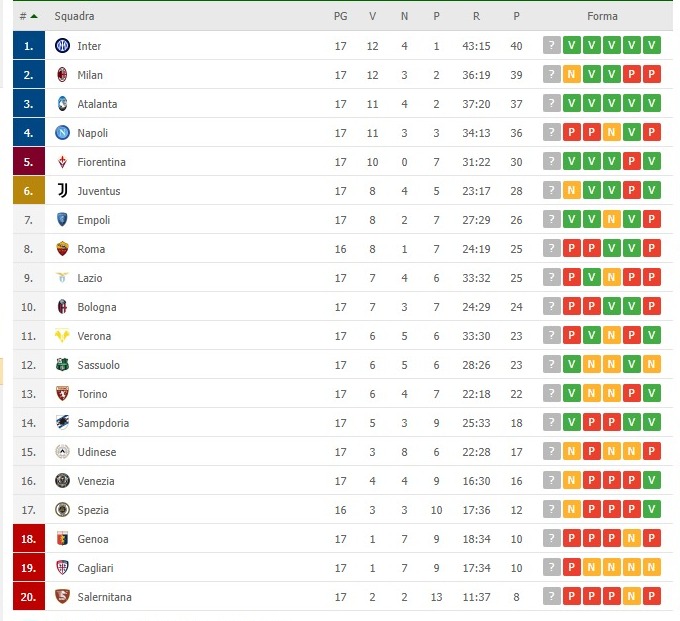Click the Genoa club crest icon
680x621 pixels.
click(62, 539)
